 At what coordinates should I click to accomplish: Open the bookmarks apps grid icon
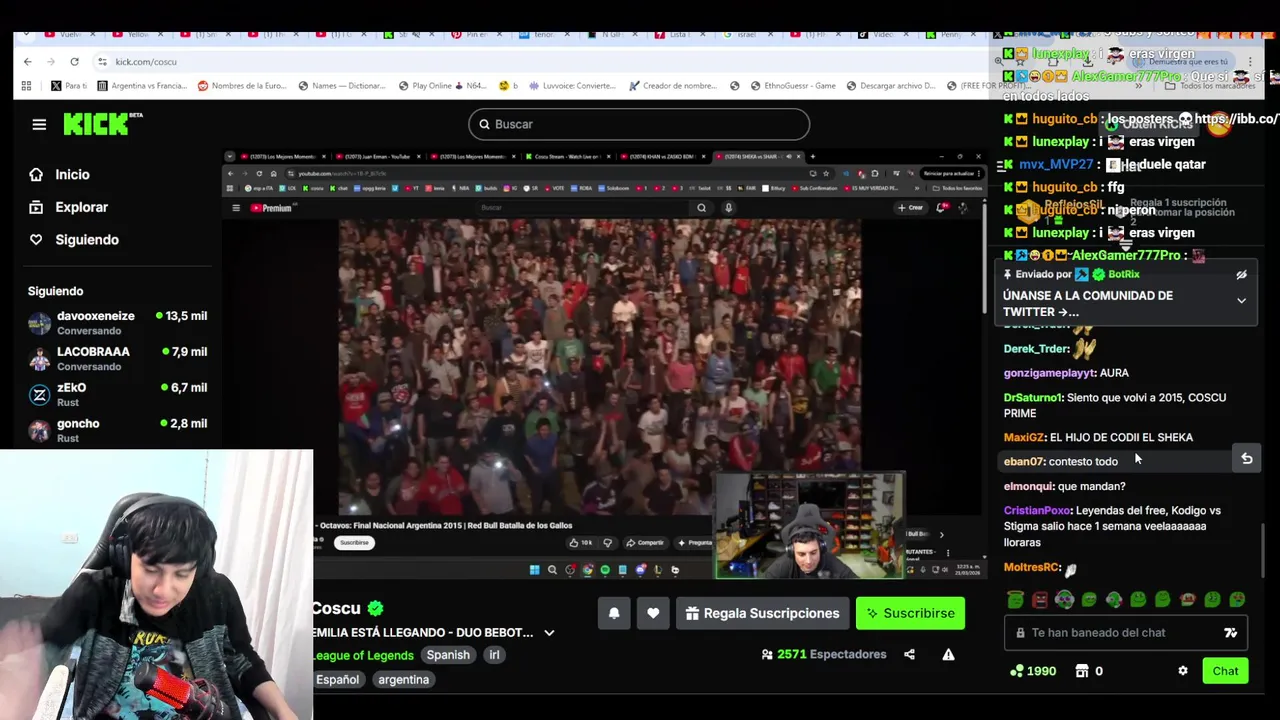26,86
